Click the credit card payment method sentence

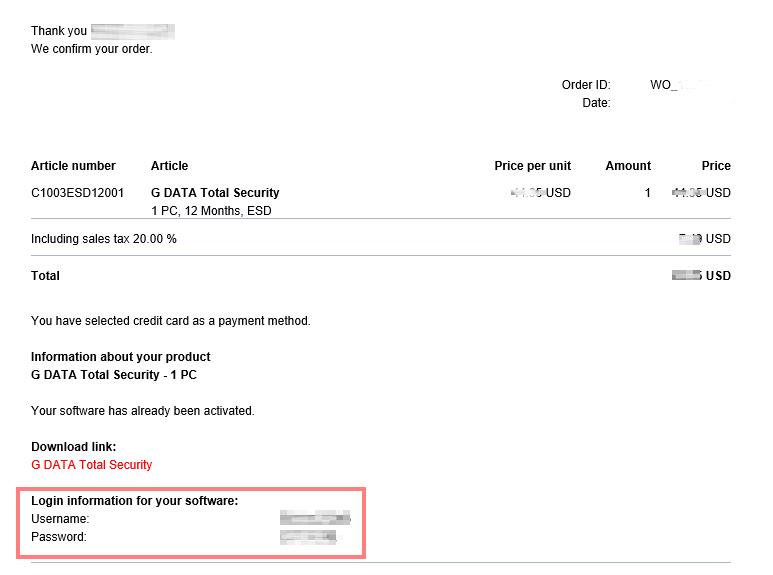(171, 321)
